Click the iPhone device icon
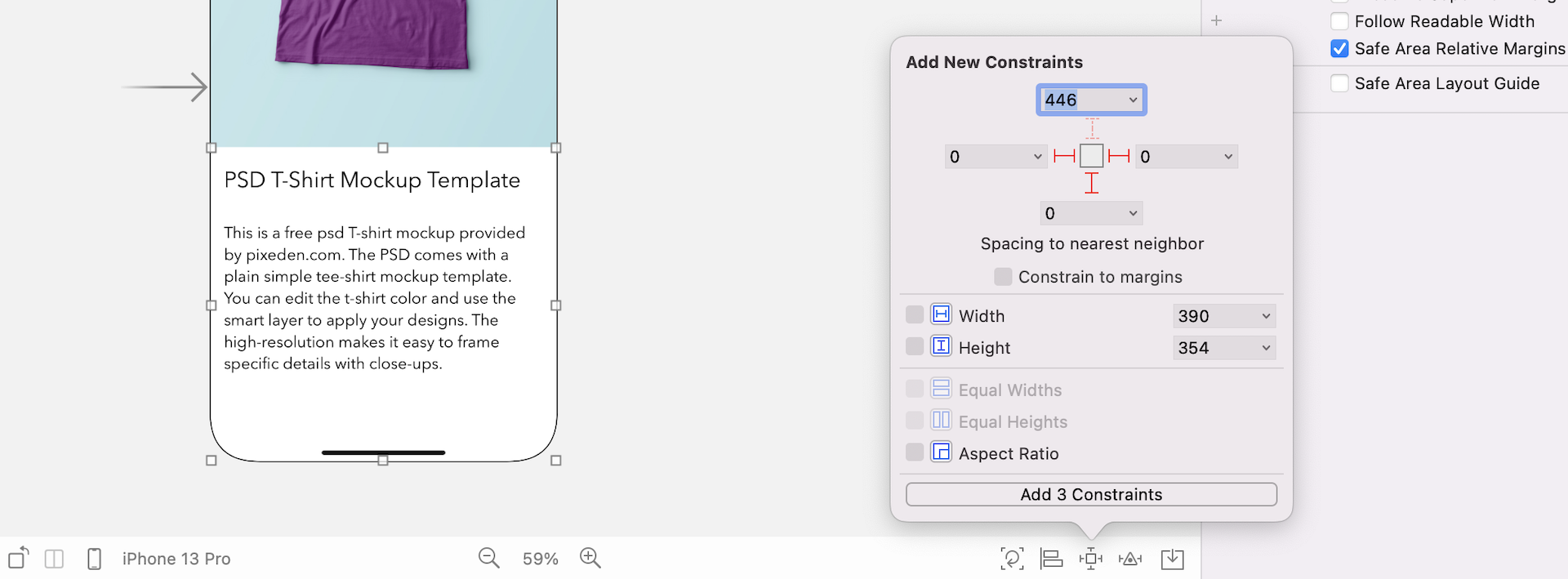Viewport: 1568px width, 579px height. pos(94,559)
